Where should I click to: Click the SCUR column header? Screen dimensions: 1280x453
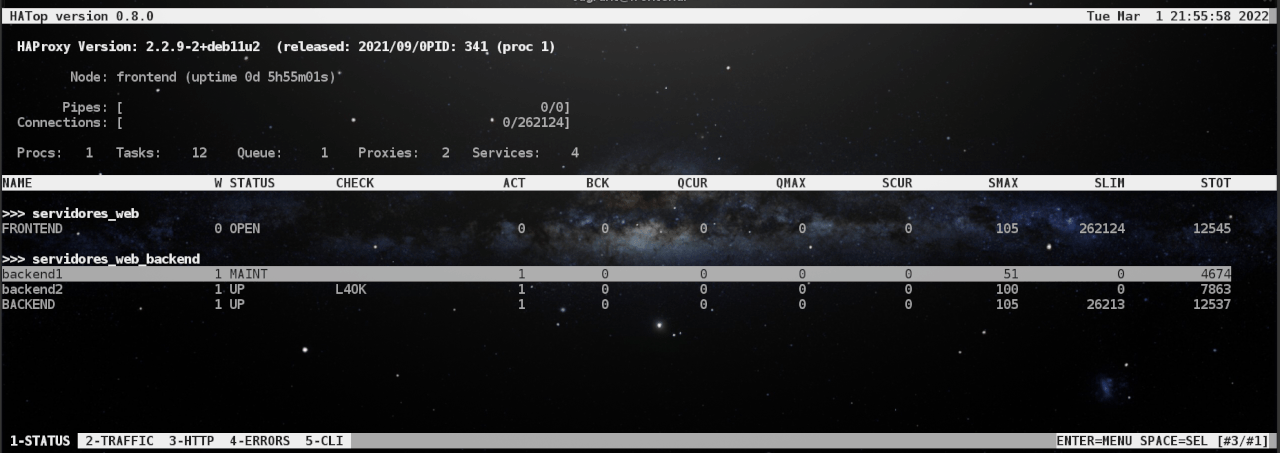(x=897, y=183)
